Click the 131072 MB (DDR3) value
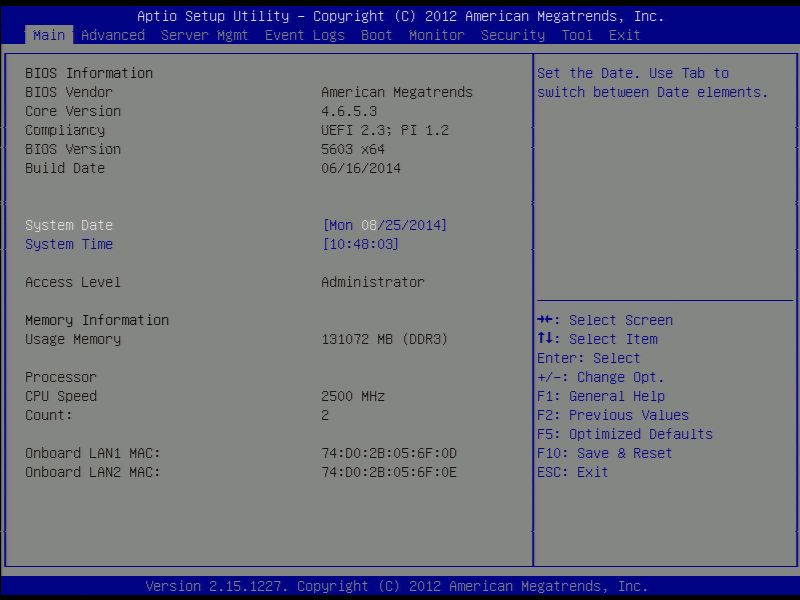The image size is (800, 600). click(x=385, y=339)
